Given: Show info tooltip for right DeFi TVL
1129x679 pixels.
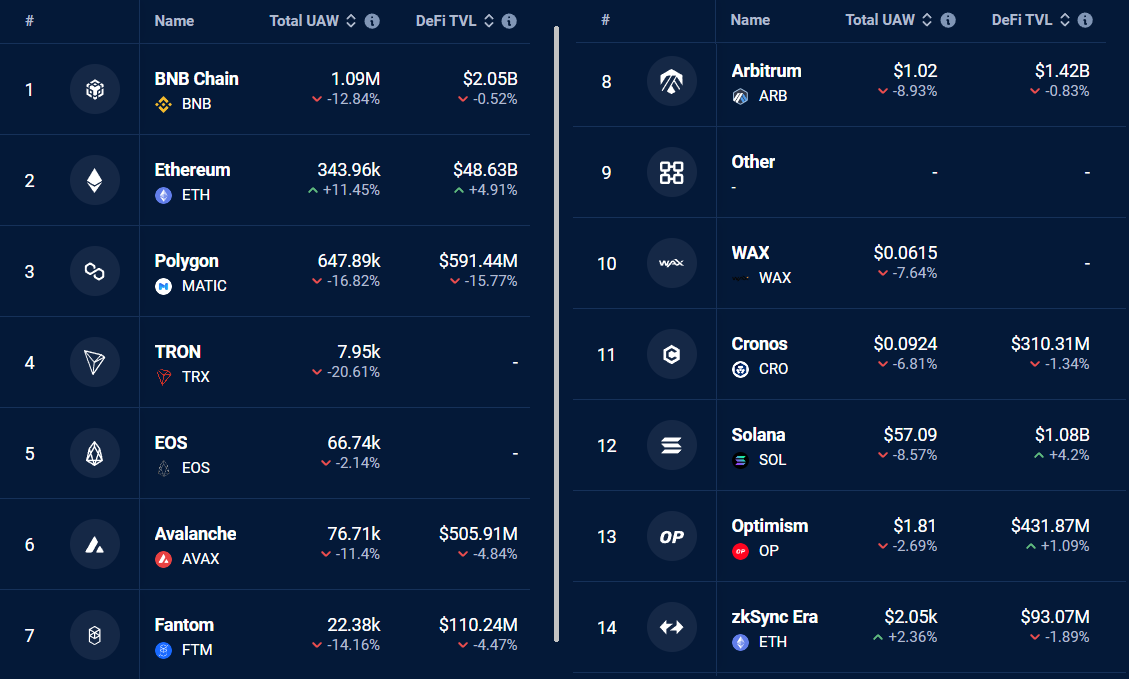Looking at the screenshot, I should [x=1086, y=20].
